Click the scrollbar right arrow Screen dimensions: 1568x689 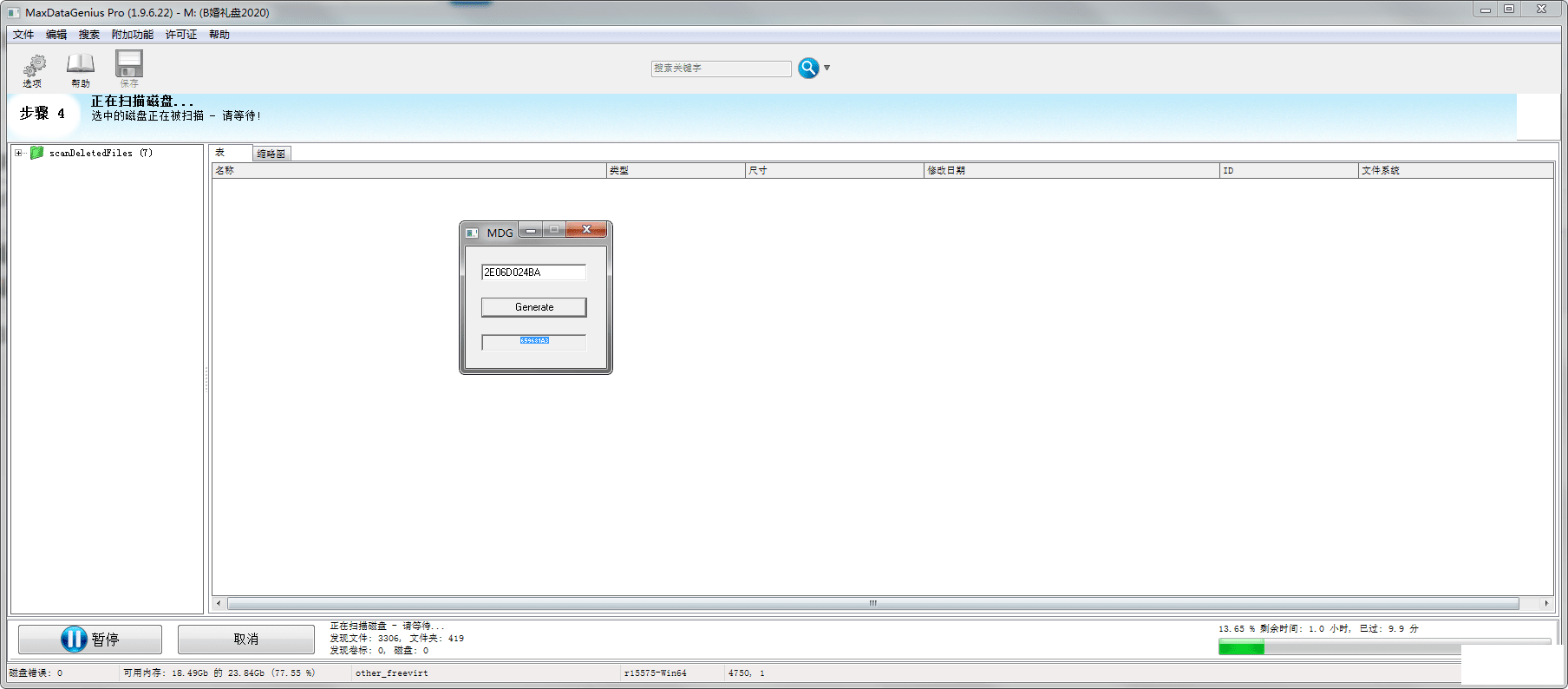click(x=1546, y=603)
